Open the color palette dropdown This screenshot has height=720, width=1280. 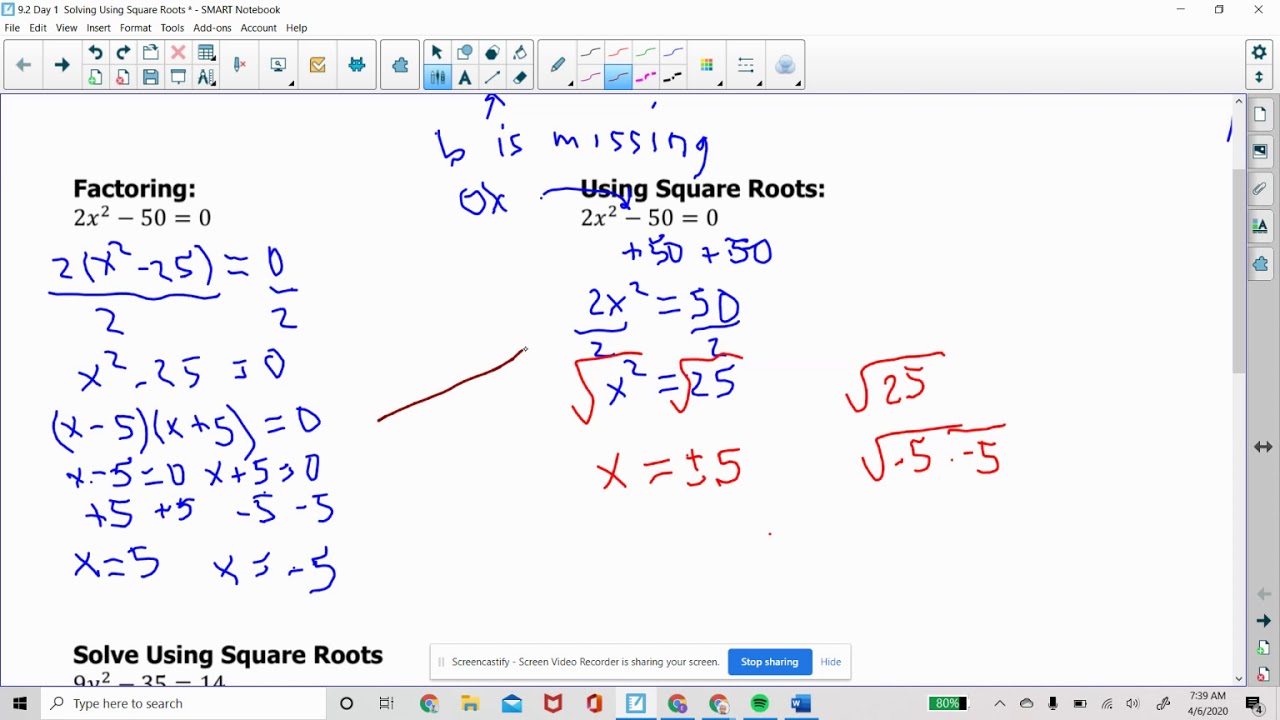pyautogui.click(x=709, y=65)
